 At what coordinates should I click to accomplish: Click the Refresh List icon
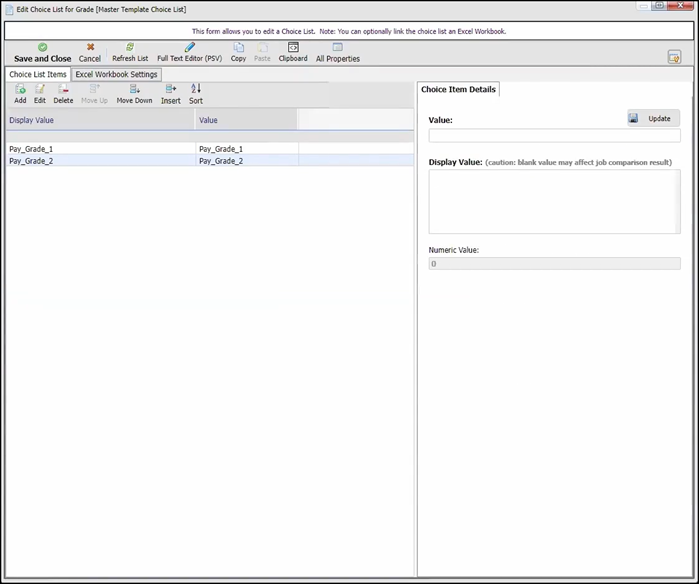(x=129, y=47)
